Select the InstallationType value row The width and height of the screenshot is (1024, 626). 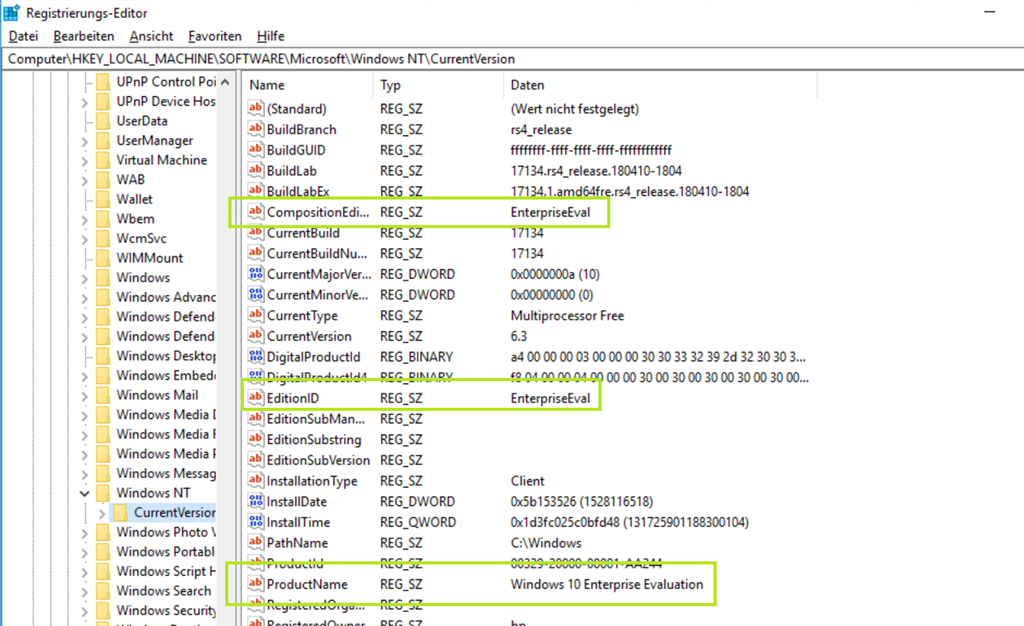pyautogui.click(x=312, y=481)
